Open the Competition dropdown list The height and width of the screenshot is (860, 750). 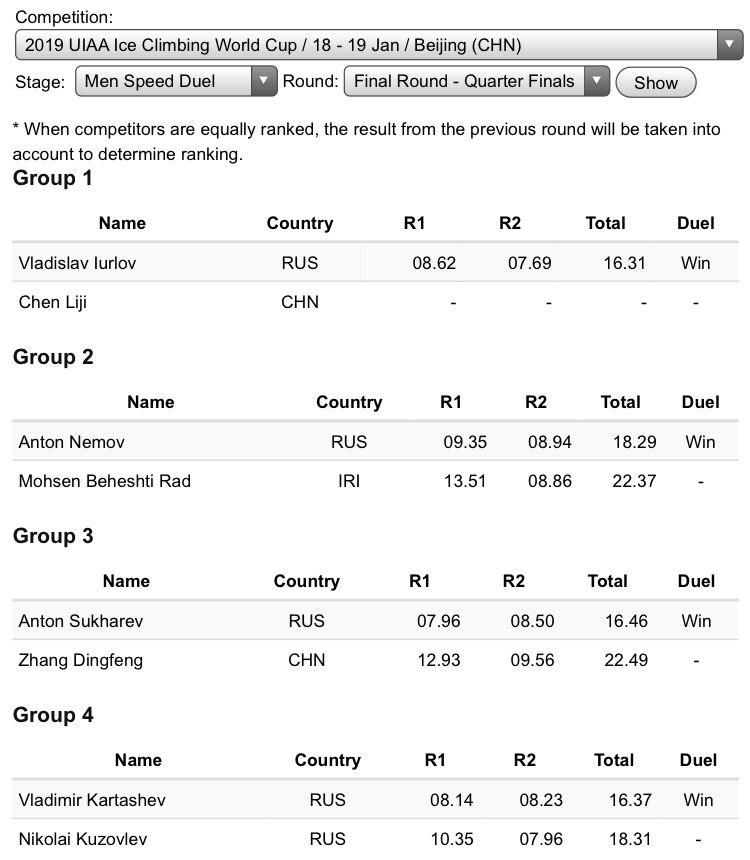(x=378, y=45)
